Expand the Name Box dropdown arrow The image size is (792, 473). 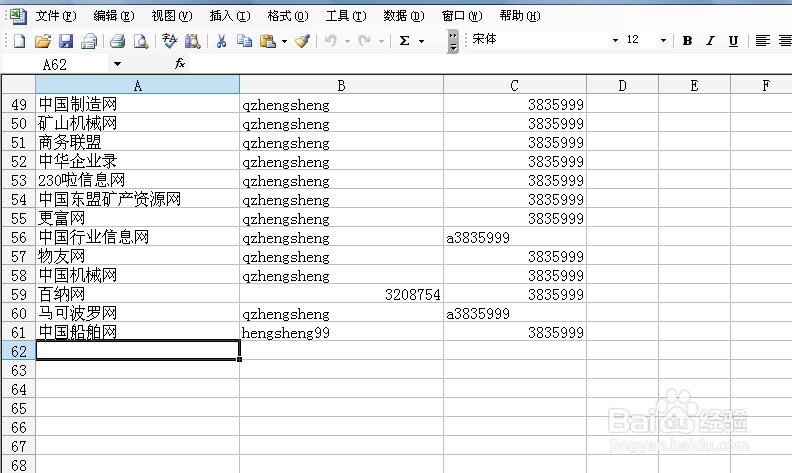click(x=117, y=64)
